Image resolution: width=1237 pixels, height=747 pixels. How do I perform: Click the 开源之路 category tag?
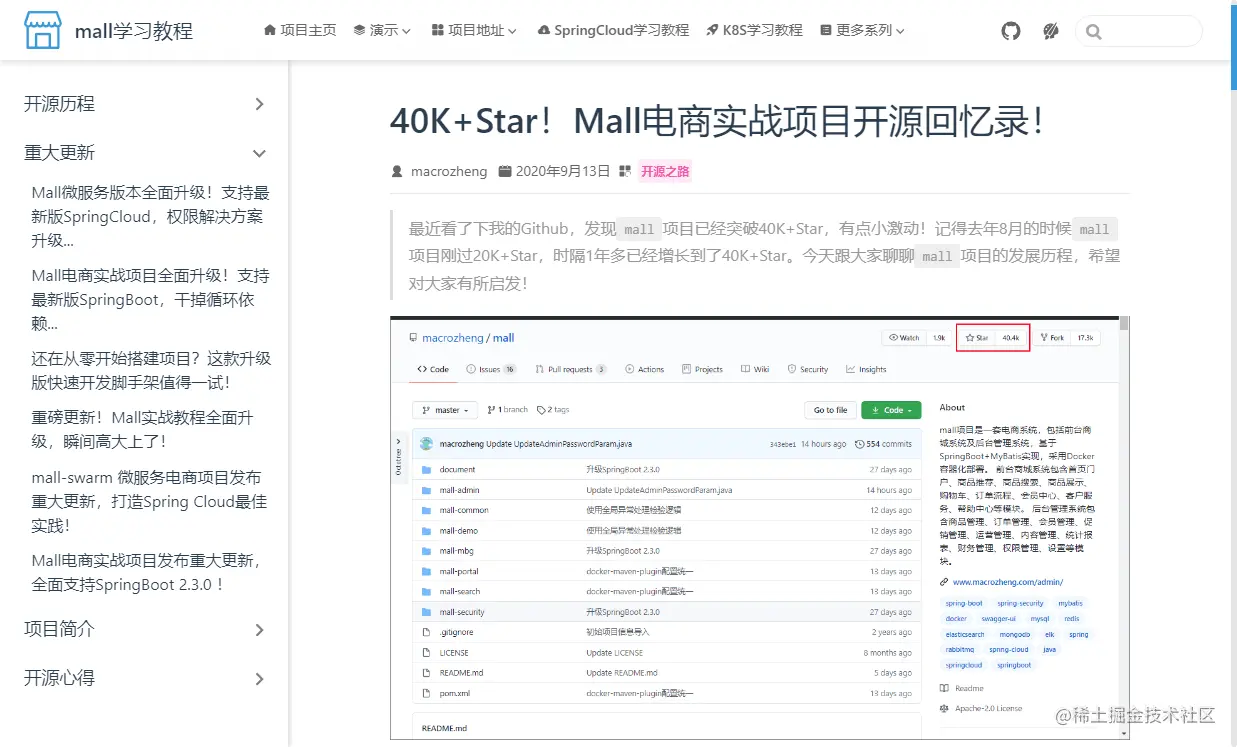tap(665, 171)
